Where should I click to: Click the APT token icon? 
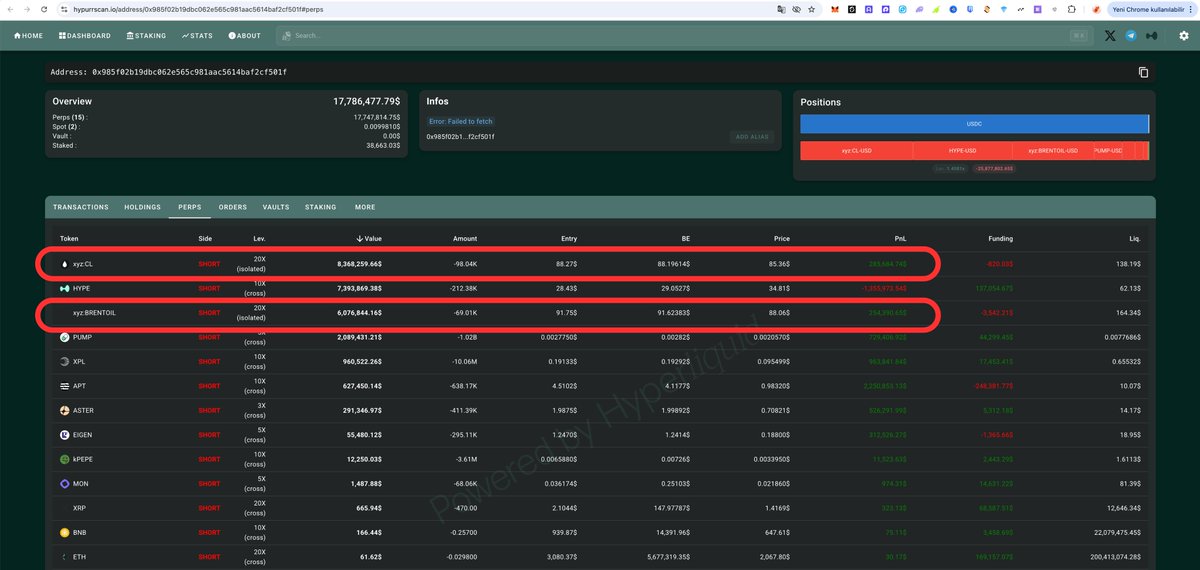(65, 386)
